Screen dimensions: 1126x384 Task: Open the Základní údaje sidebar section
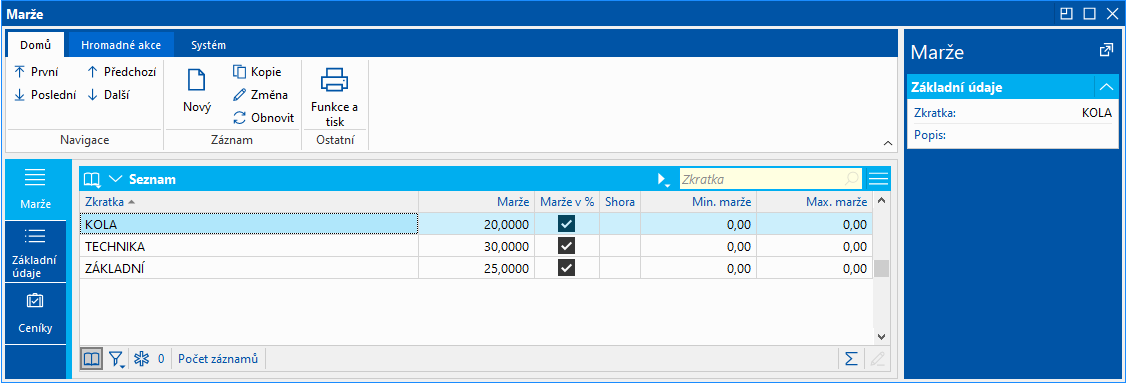pos(35,252)
